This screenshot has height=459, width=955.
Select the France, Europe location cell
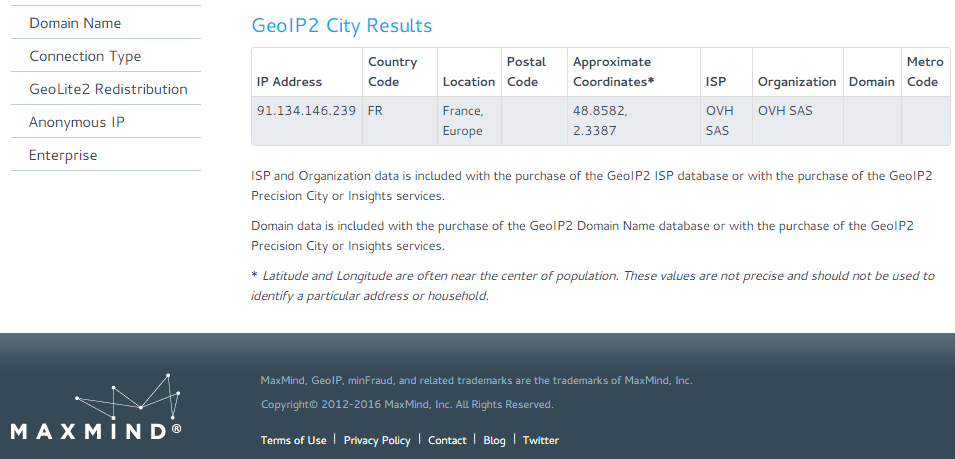pos(469,121)
